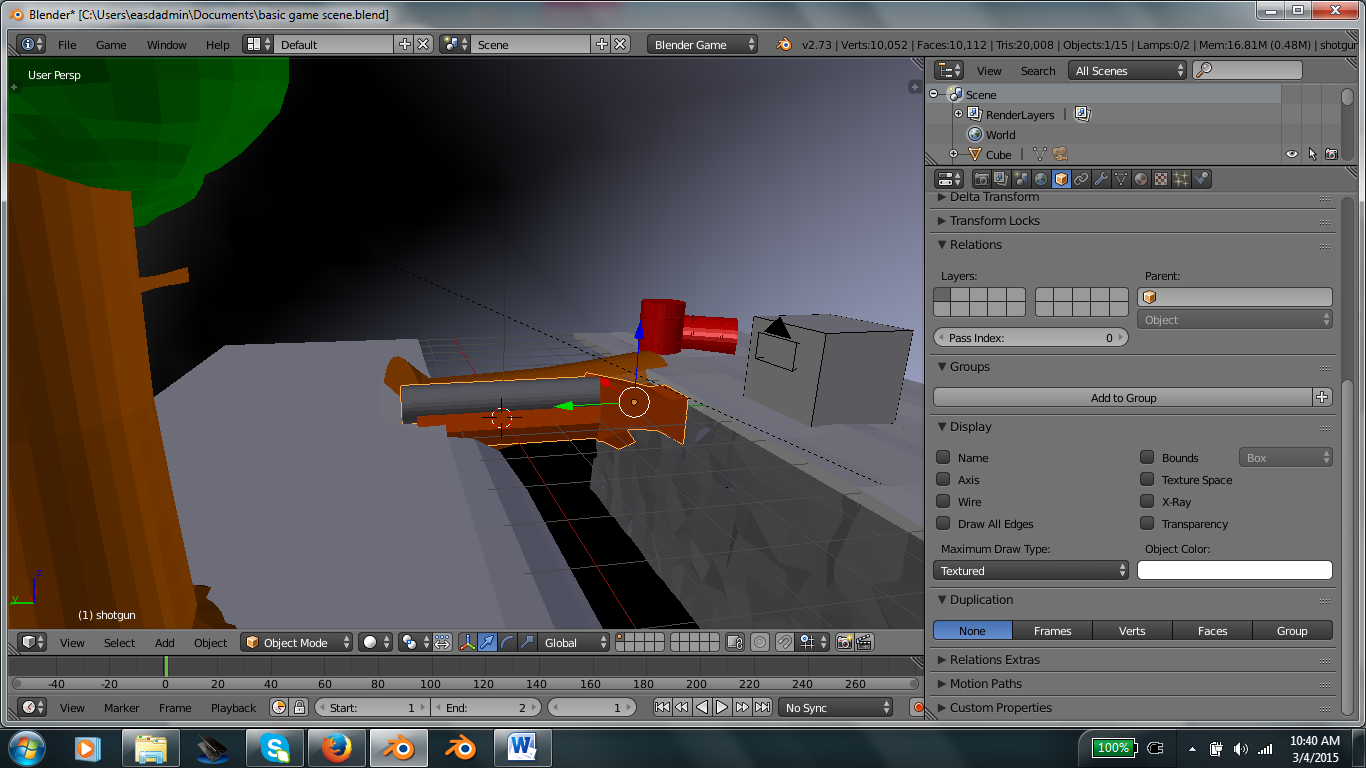Enable the Wire display checkbox

[x=943, y=501]
